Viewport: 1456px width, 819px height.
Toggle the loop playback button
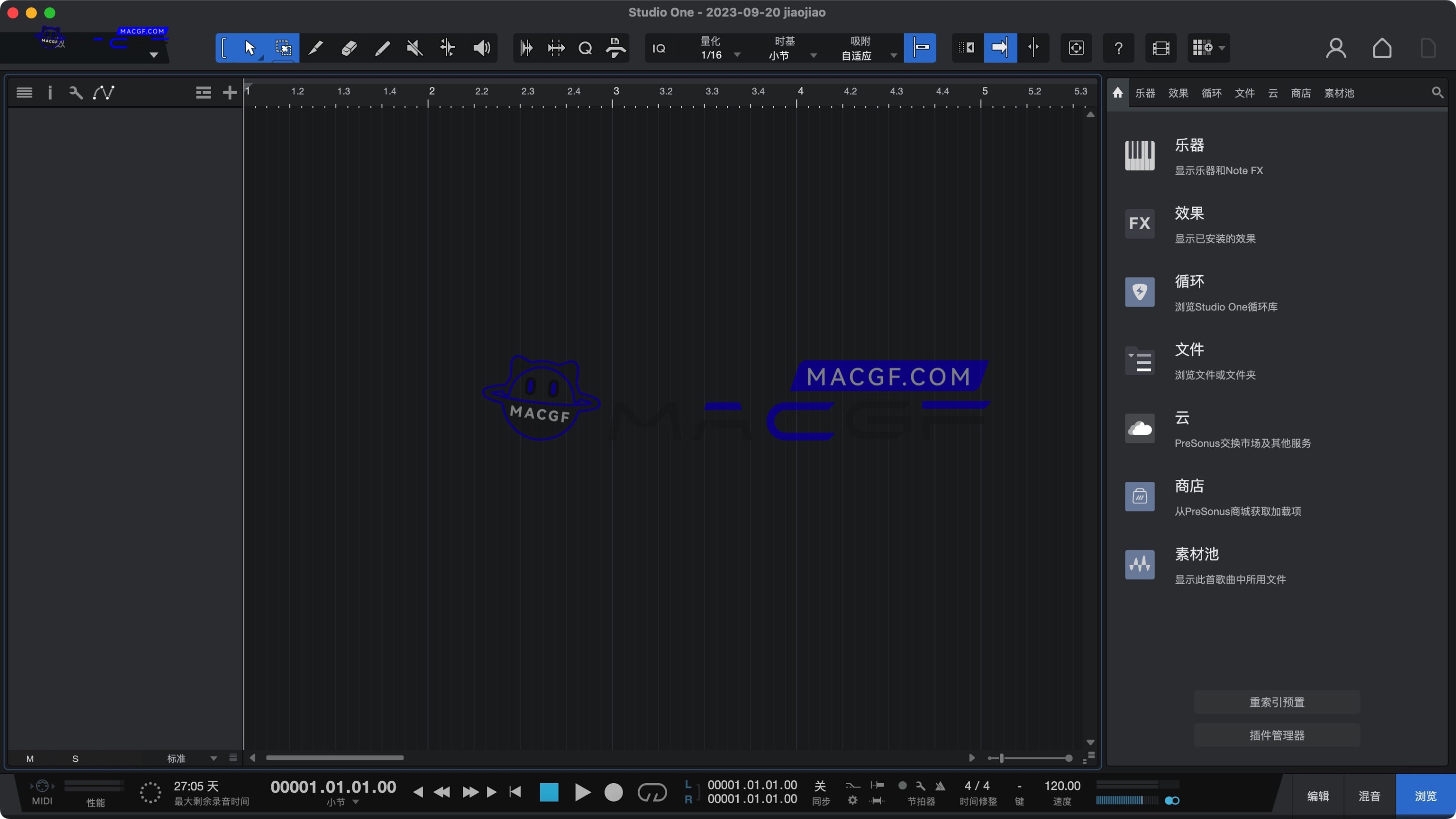(x=652, y=792)
